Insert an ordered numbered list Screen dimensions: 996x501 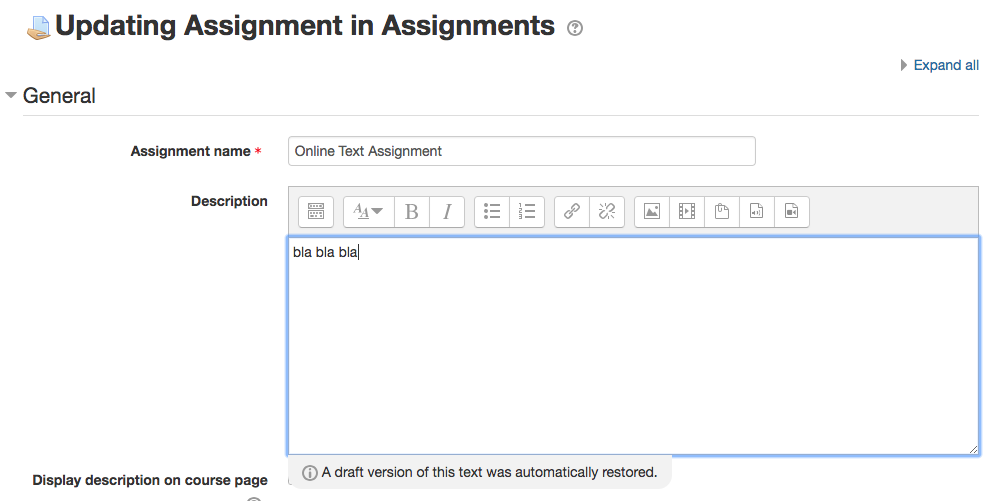(527, 211)
